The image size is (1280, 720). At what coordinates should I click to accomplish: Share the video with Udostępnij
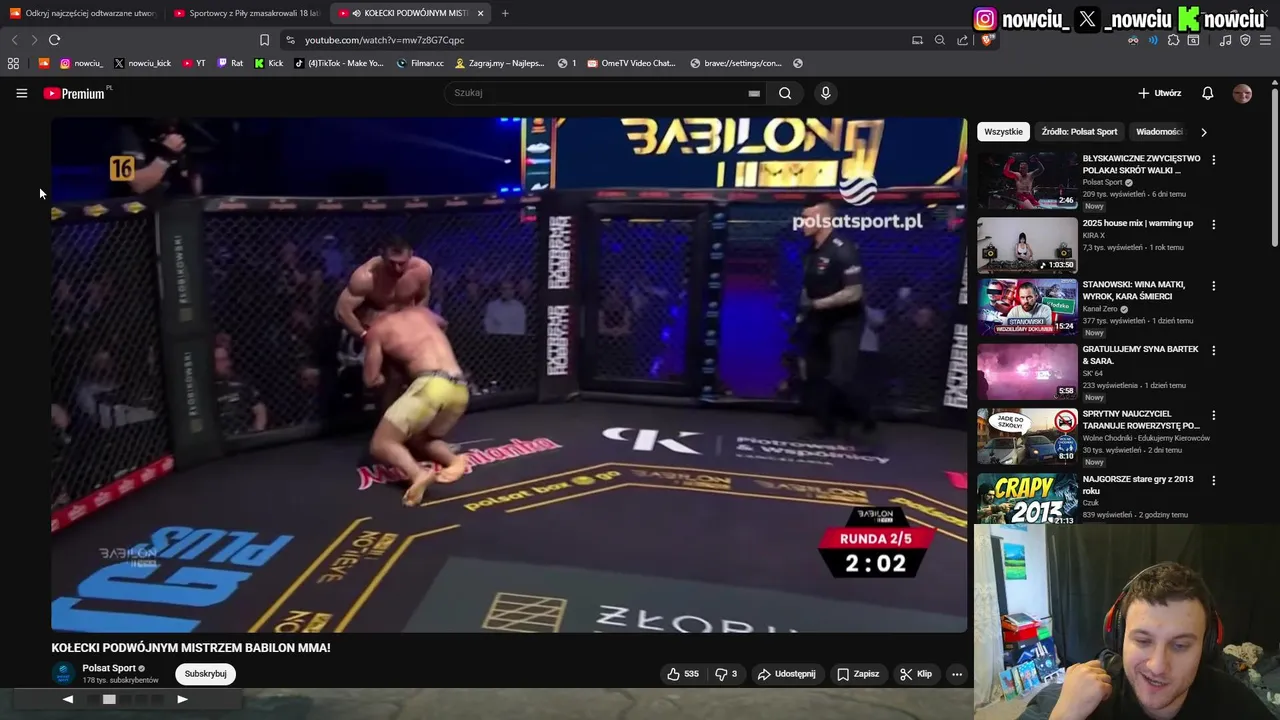pyautogui.click(x=786, y=674)
